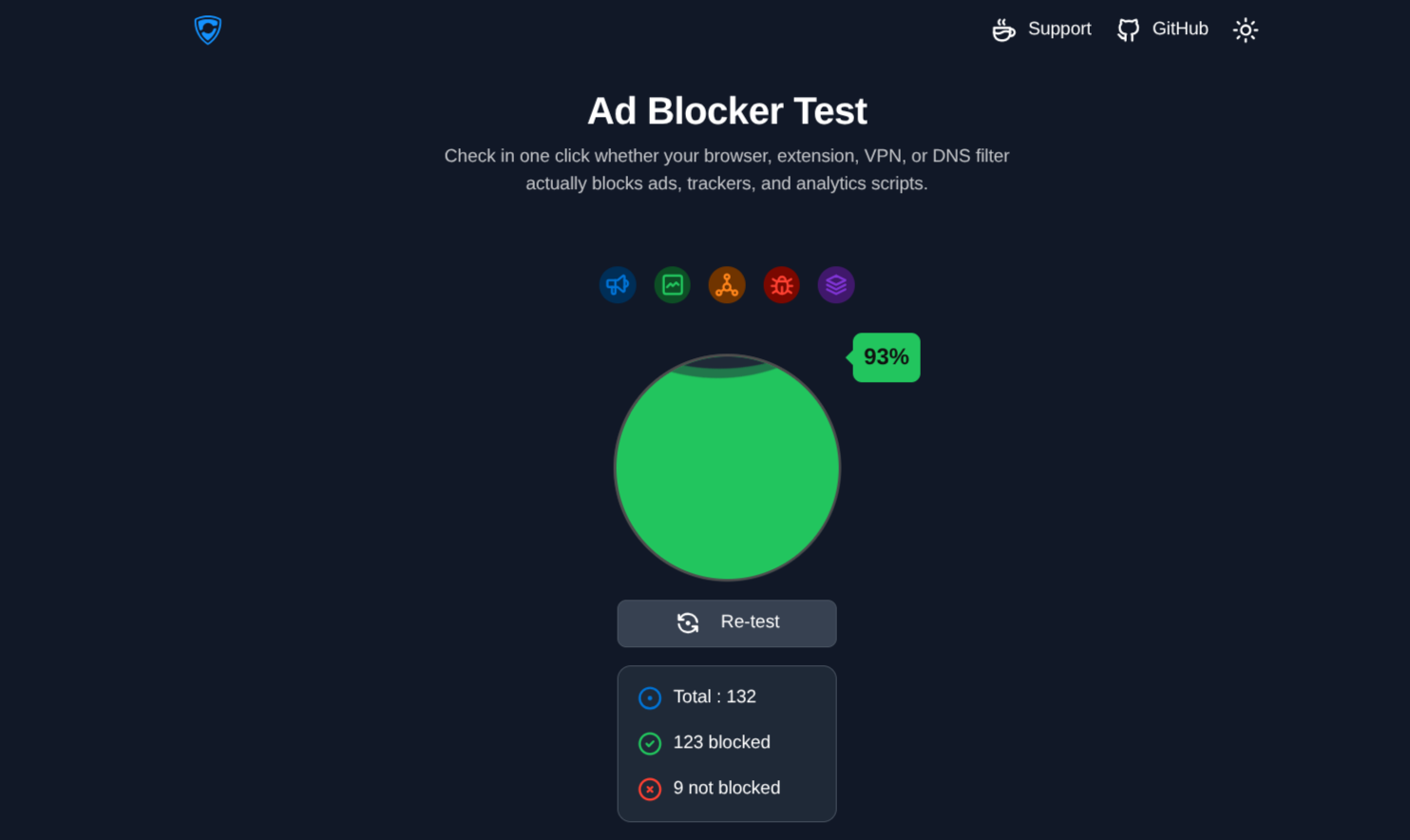Viewport: 1410px width, 840px height.
Task: Click the green circular score gauge
Action: click(x=727, y=468)
